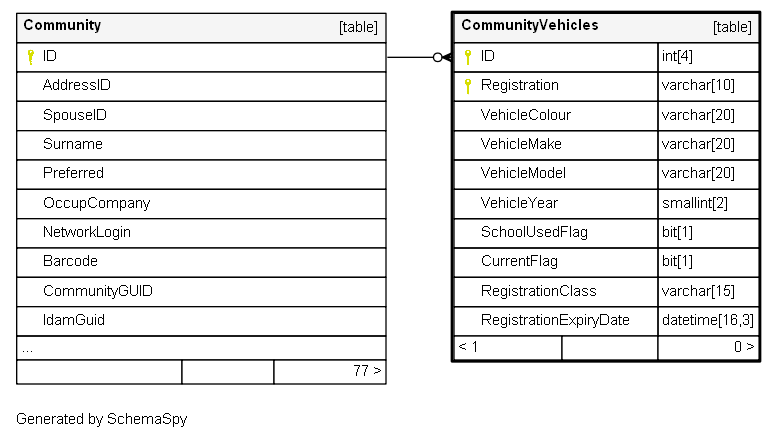Select the SpouseID column row

(x=201, y=115)
